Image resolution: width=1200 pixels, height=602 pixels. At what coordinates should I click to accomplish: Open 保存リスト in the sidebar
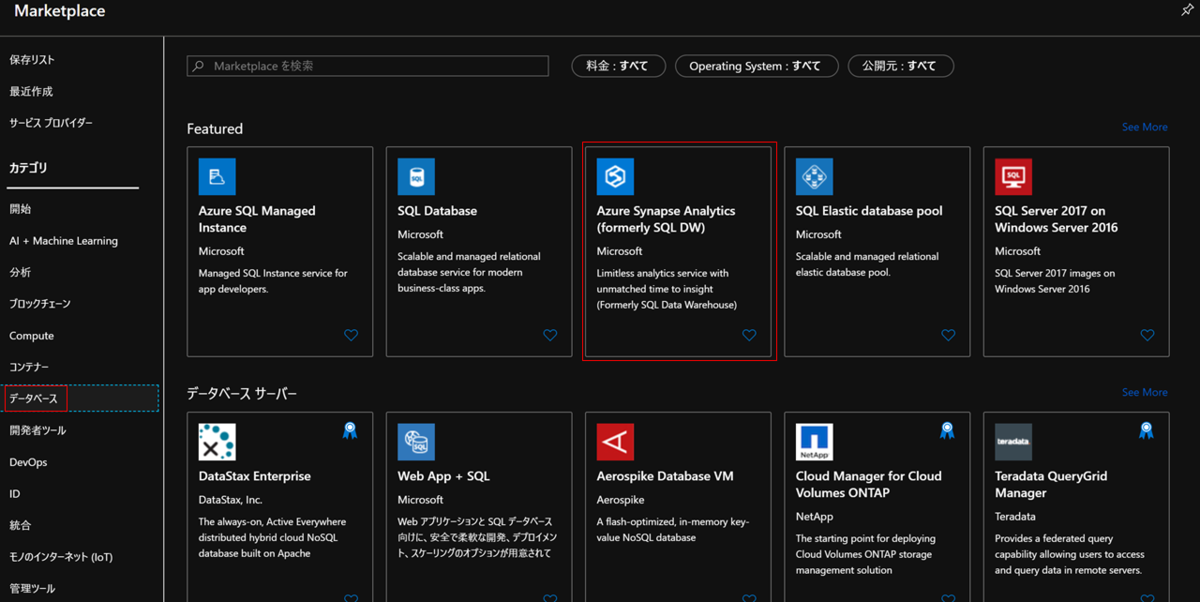(32, 60)
